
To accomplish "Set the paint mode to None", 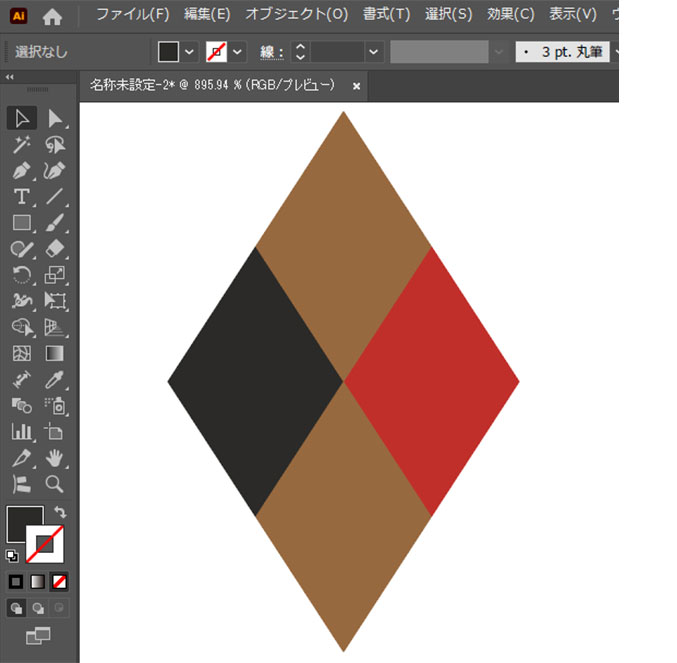I will point(60,581).
